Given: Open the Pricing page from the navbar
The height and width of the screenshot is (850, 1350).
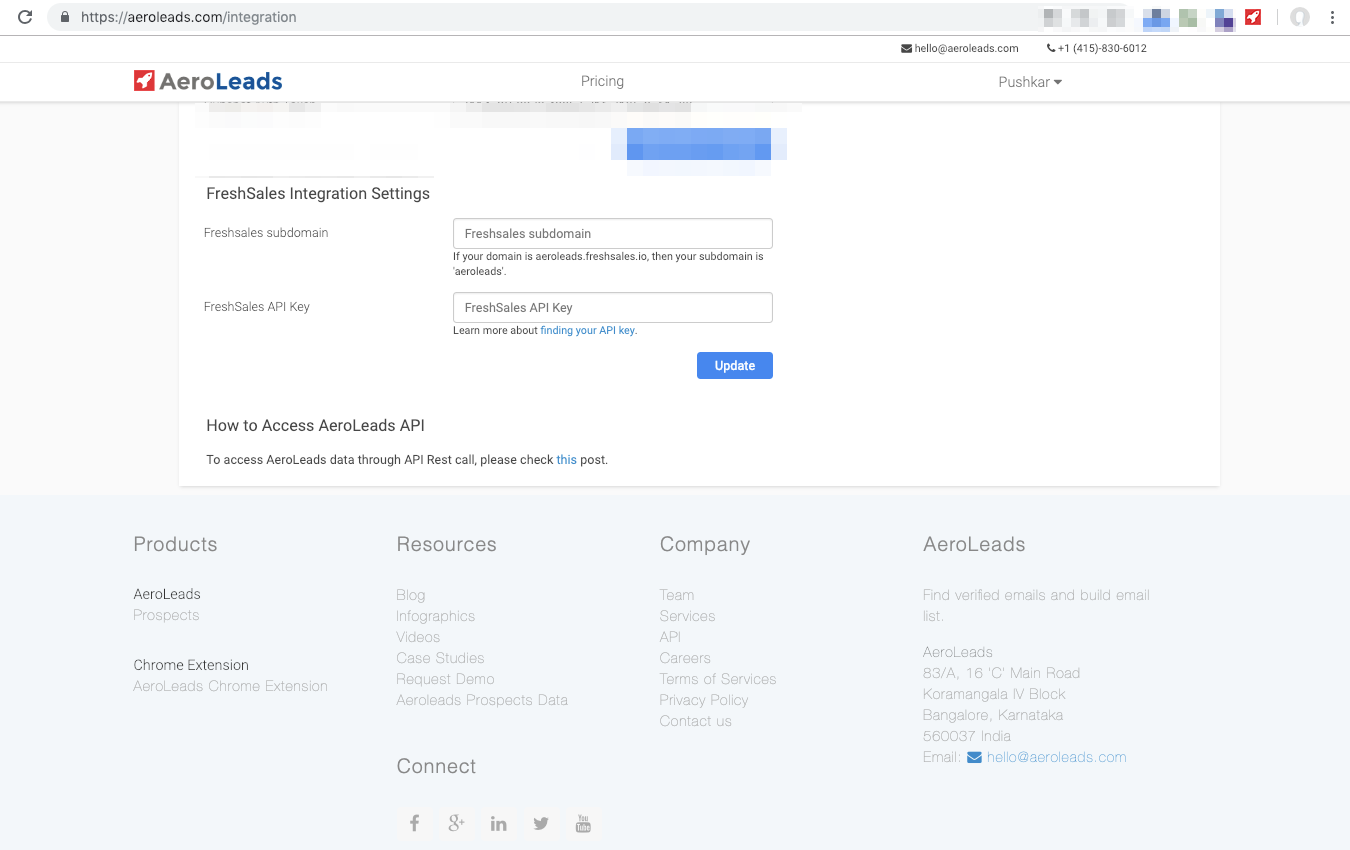Looking at the screenshot, I should 602,81.
